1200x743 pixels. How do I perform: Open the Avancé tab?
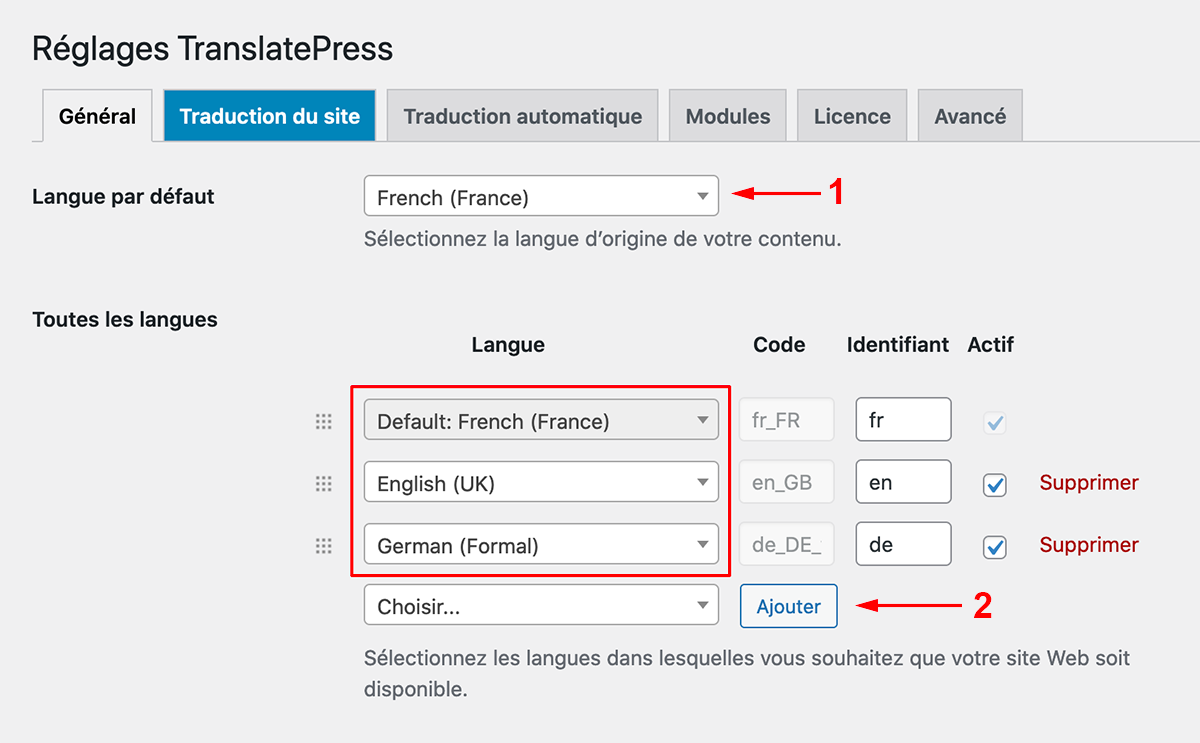(x=969, y=116)
